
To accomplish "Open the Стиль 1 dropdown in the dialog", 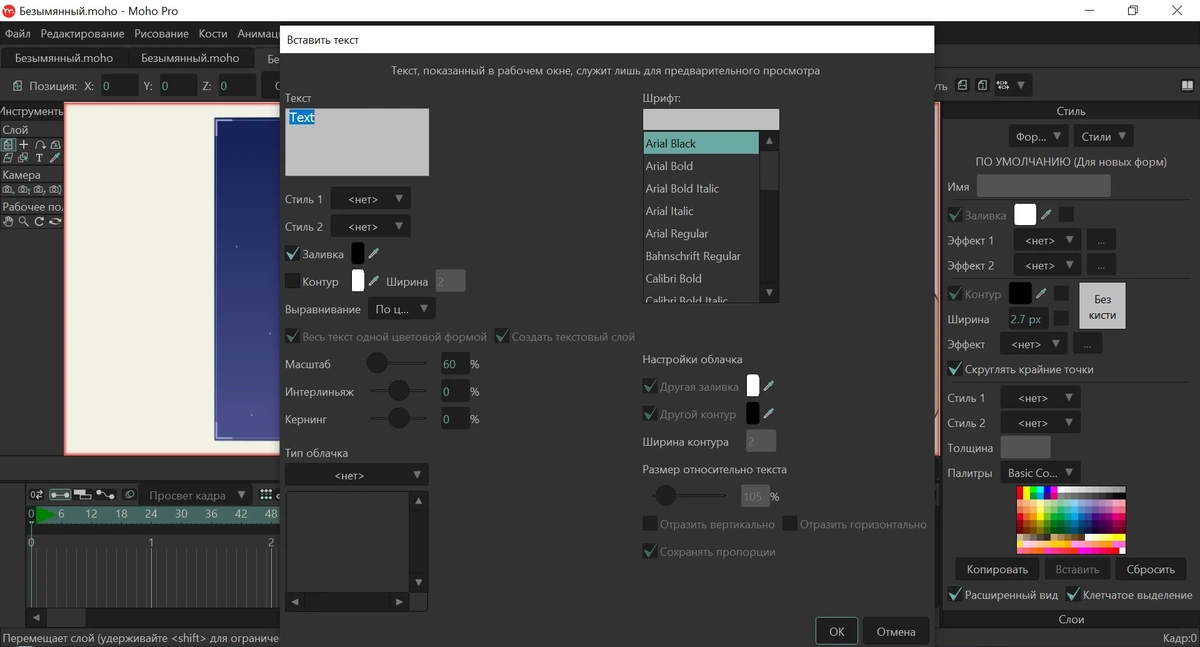I will [370, 199].
